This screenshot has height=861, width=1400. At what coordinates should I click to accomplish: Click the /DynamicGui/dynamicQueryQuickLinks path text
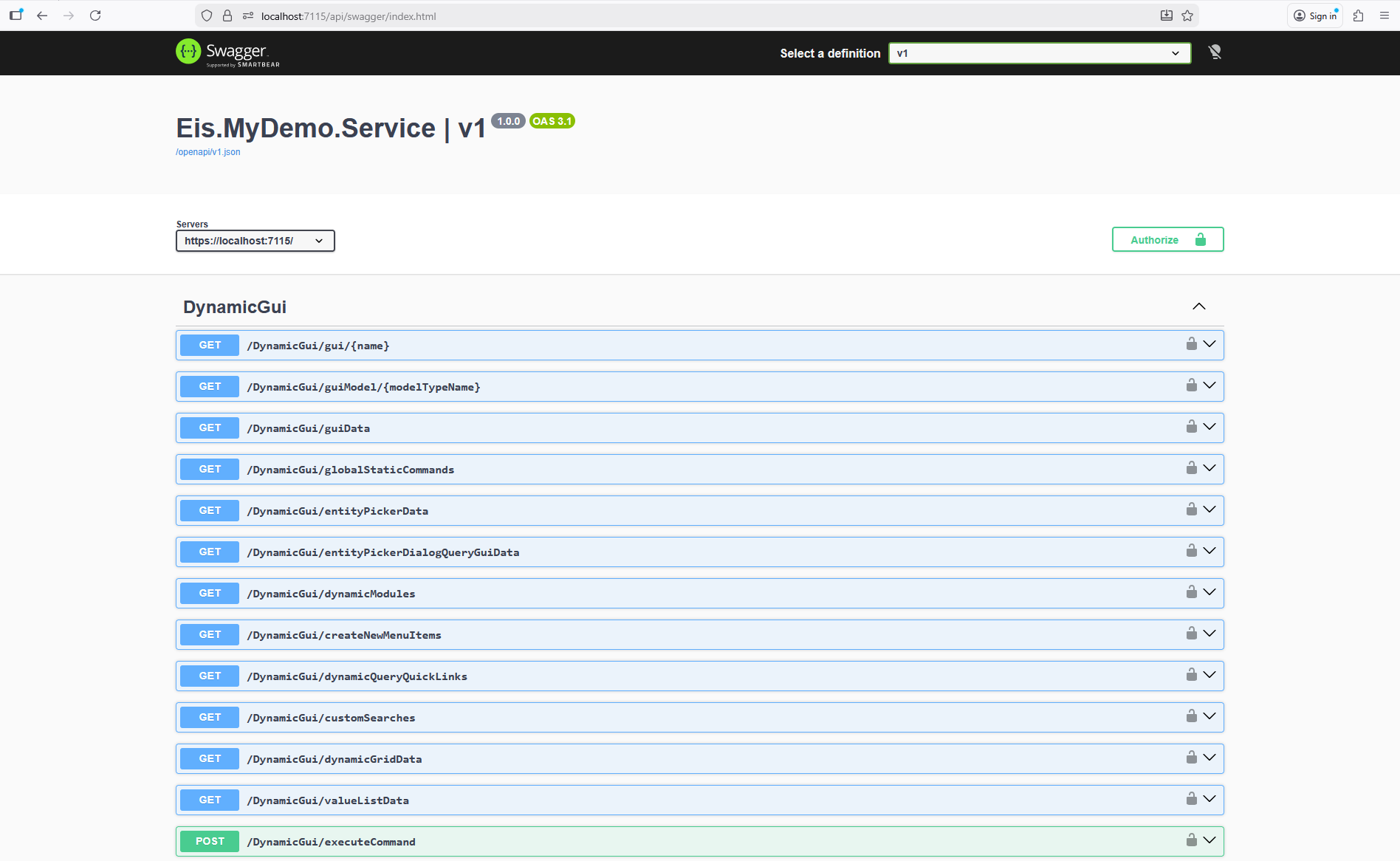tap(357, 676)
